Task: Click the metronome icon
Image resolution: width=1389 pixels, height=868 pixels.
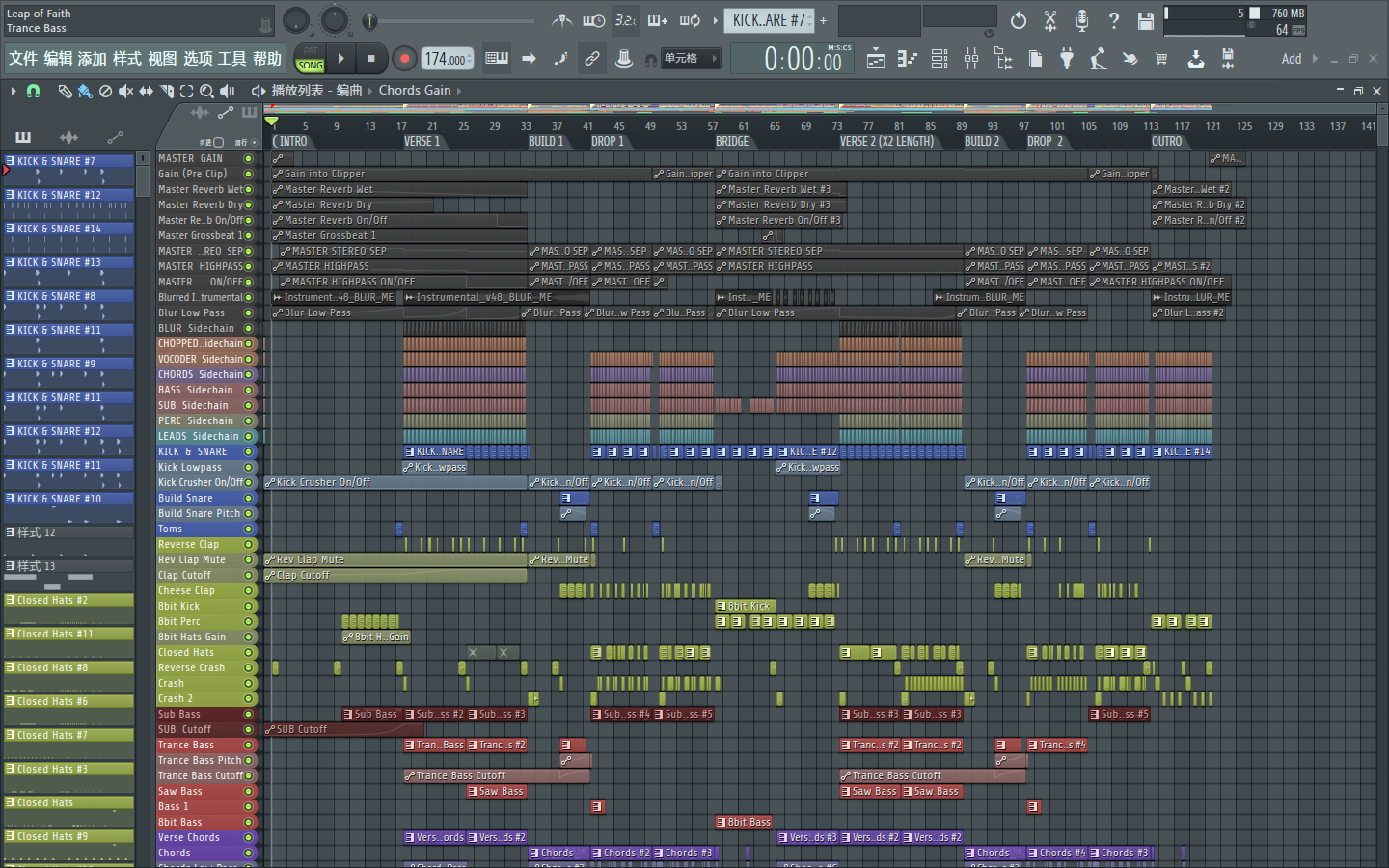Action: pyautogui.click(x=562, y=20)
